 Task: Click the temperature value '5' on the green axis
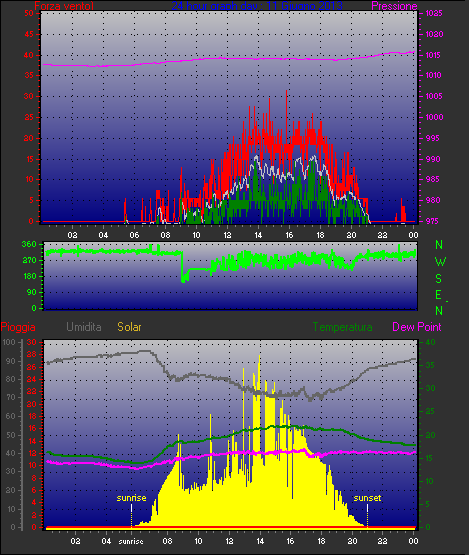pyautogui.click(x=428, y=504)
